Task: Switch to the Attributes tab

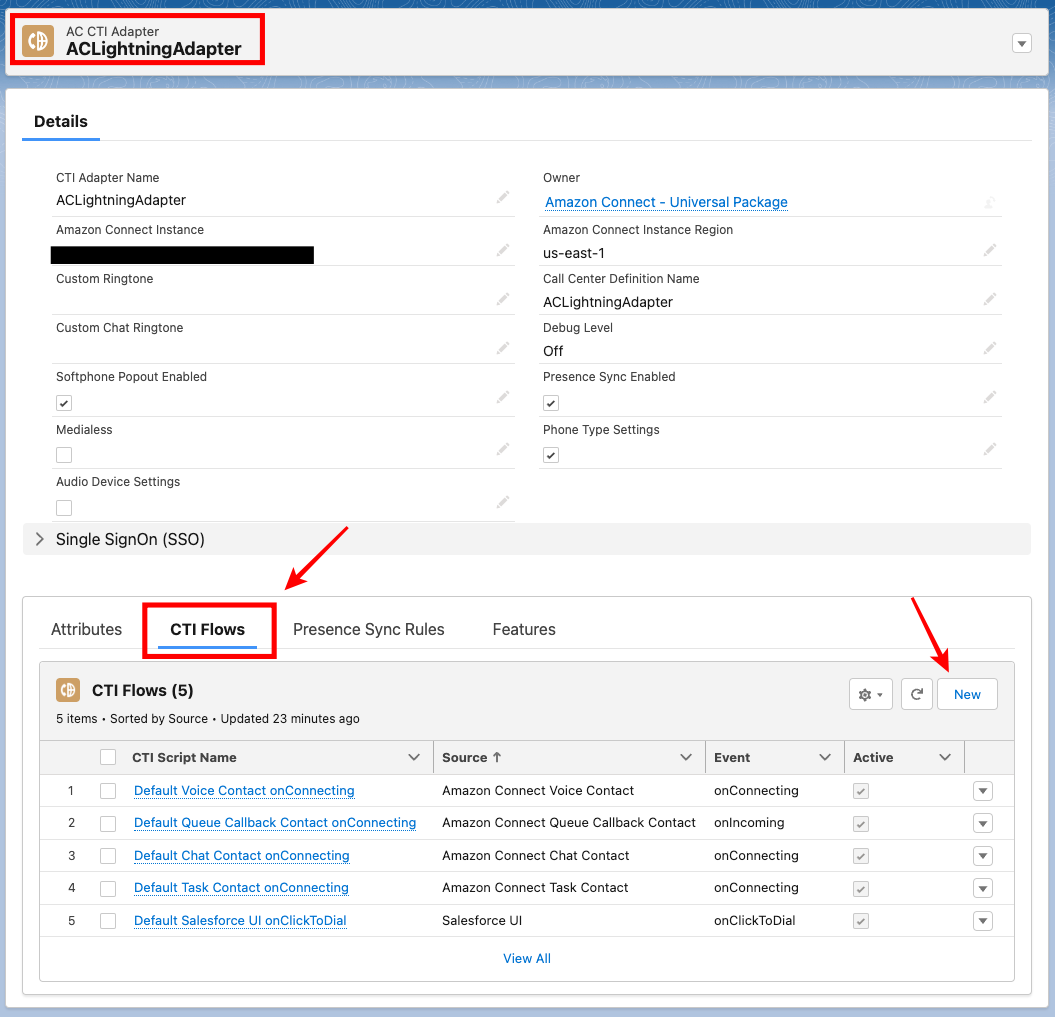Action: 86,630
